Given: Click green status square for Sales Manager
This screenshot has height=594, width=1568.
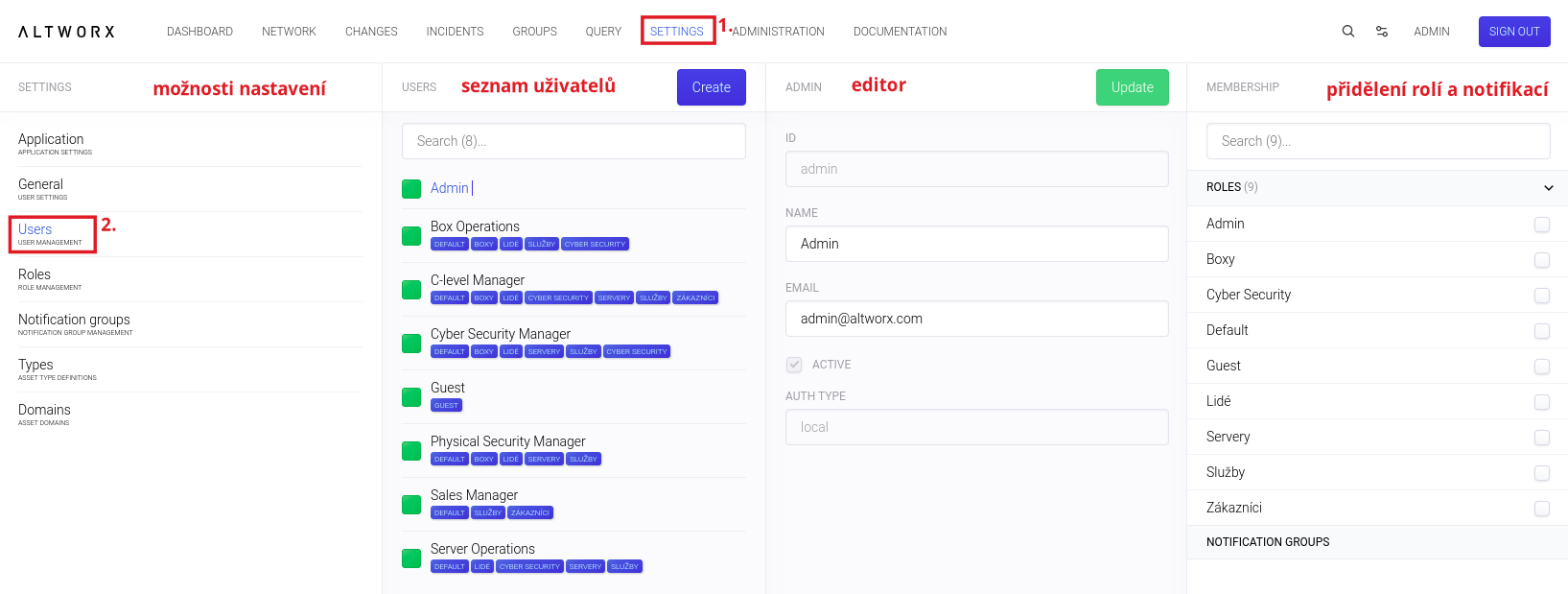Looking at the screenshot, I should [x=411, y=504].
